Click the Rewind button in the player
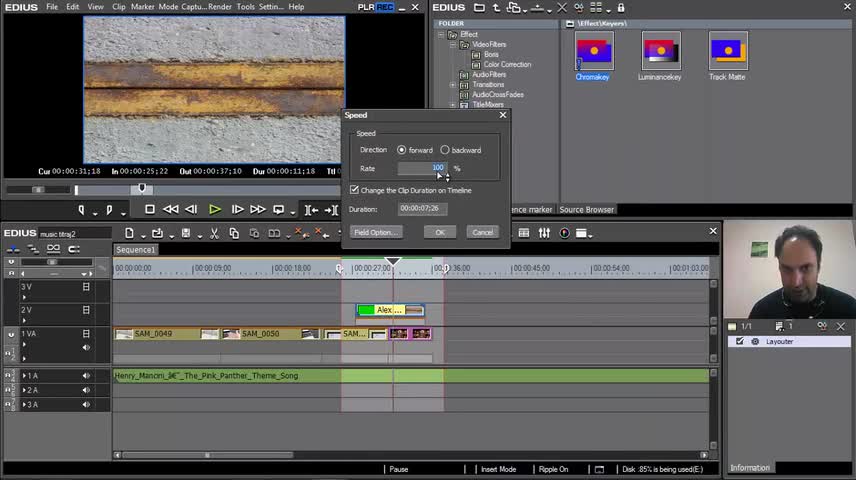Screen dimensions: 856x480 coord(171,209)
